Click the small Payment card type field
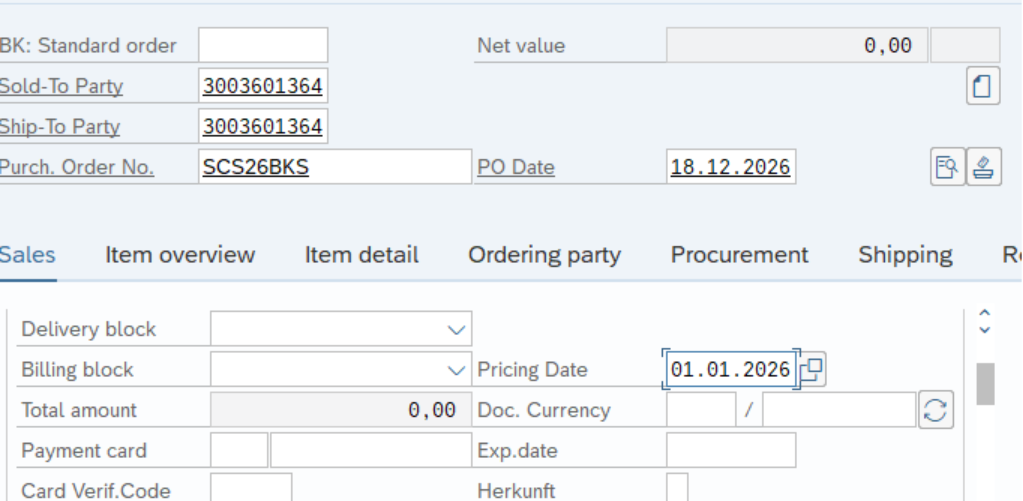 pyautogui.click(x=239, y=450)
